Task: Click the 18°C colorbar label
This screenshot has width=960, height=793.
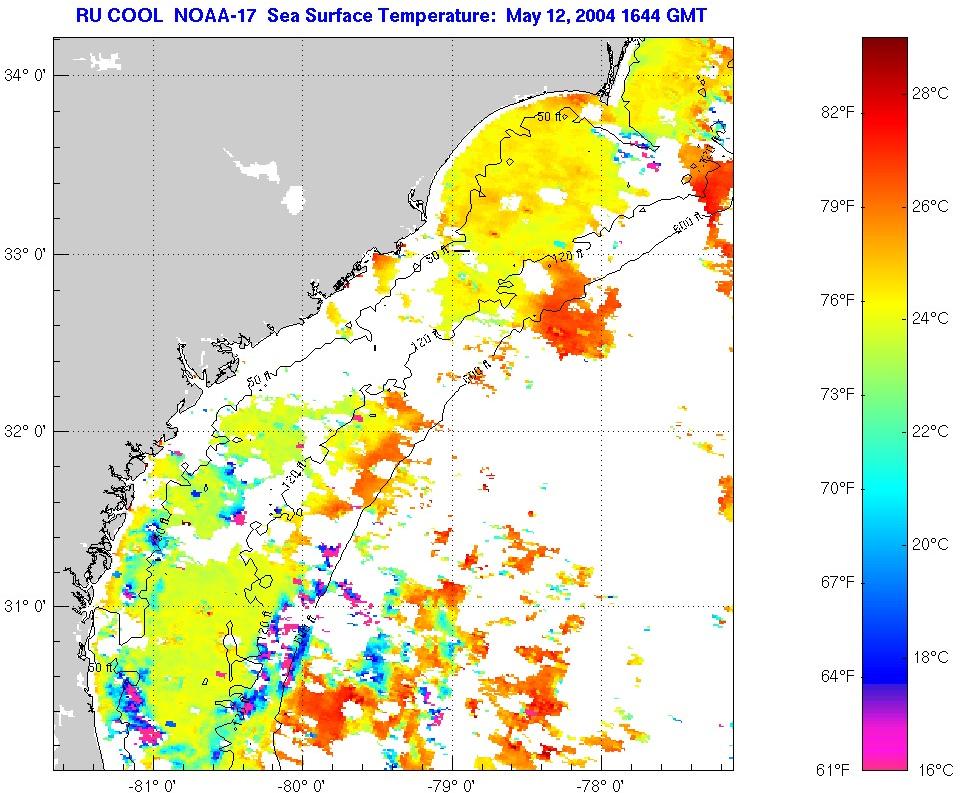Action: coord(930,658)
